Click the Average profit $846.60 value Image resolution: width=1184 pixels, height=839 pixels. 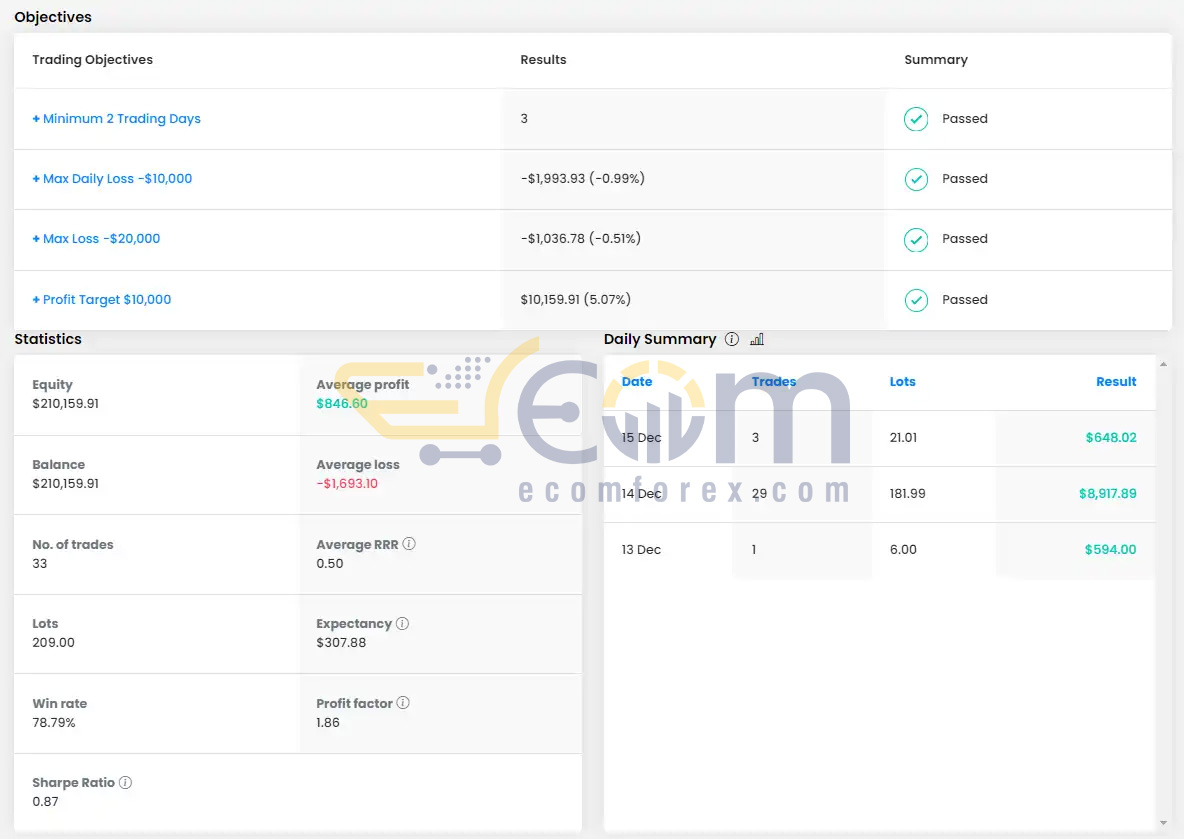point(341,403)
